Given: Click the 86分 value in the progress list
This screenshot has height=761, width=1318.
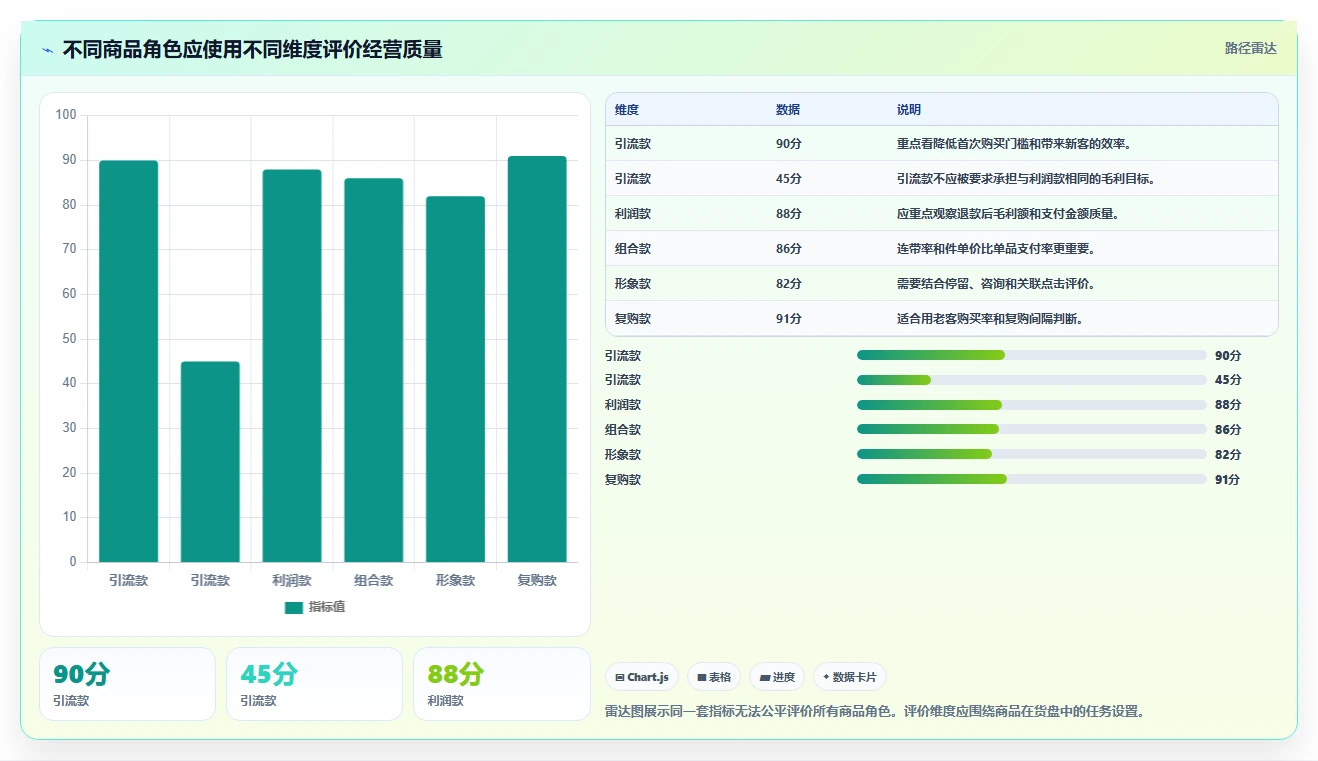Looking at the screenshot, I should 1228,430.
